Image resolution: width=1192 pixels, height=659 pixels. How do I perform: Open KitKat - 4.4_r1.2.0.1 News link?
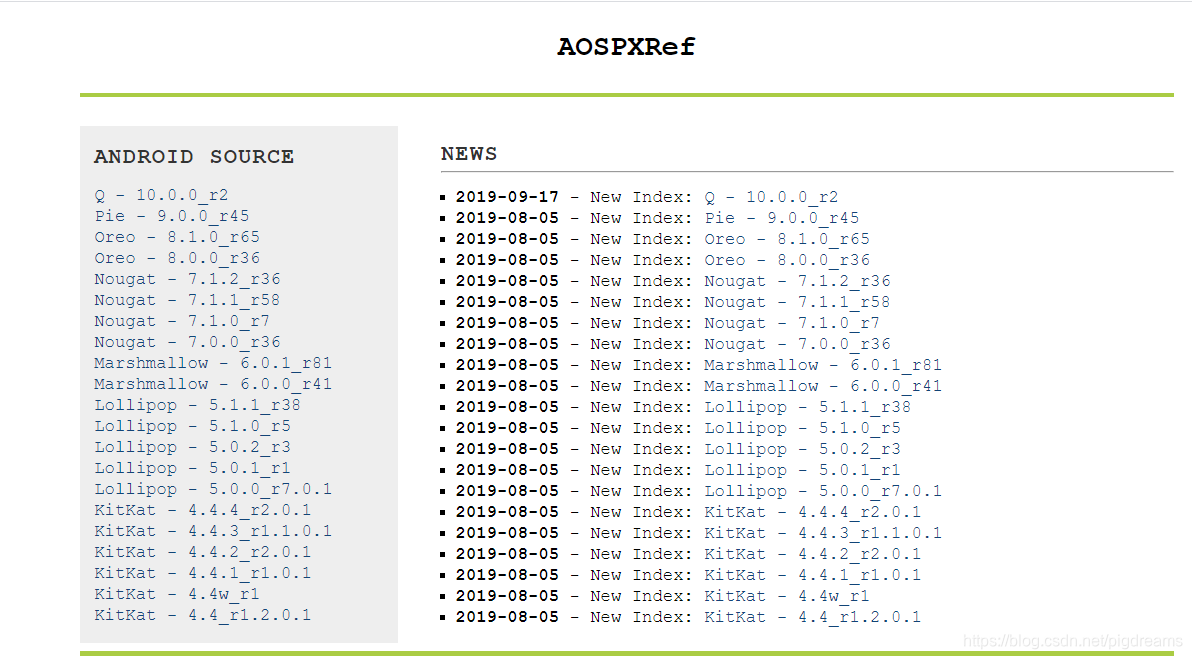coord(813,618)
